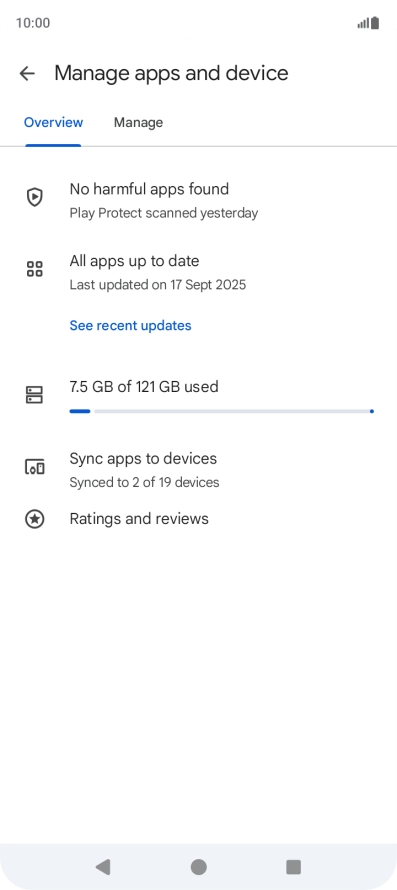Image resolution: width=397 pixels, height=890 pixels.
Task: Switch to the Manage tab
Action: click(138, 123)
